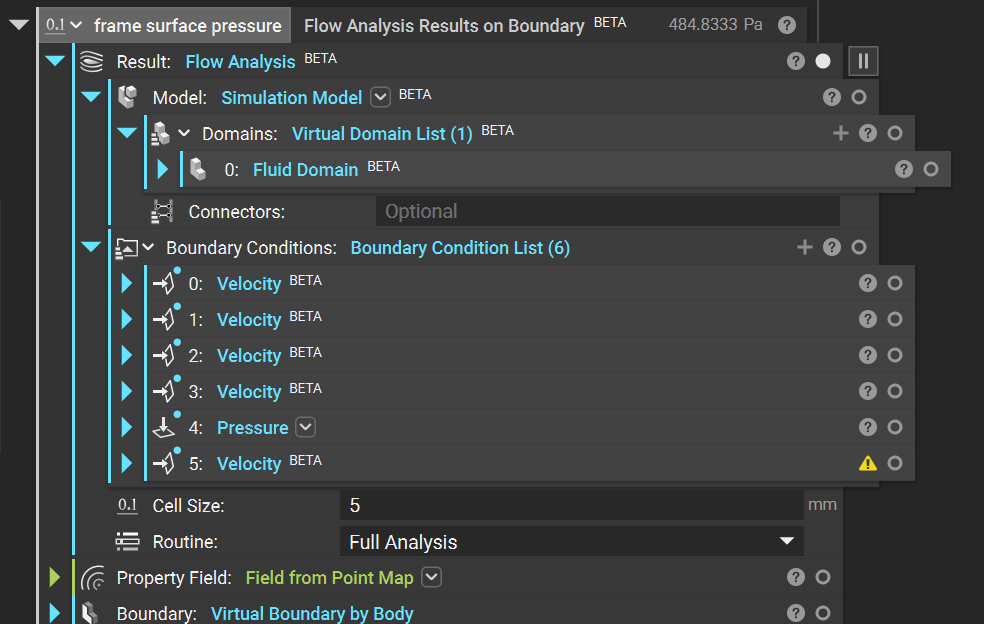
Task: Open help for Pressure condition 4
Action: (868, 427)
